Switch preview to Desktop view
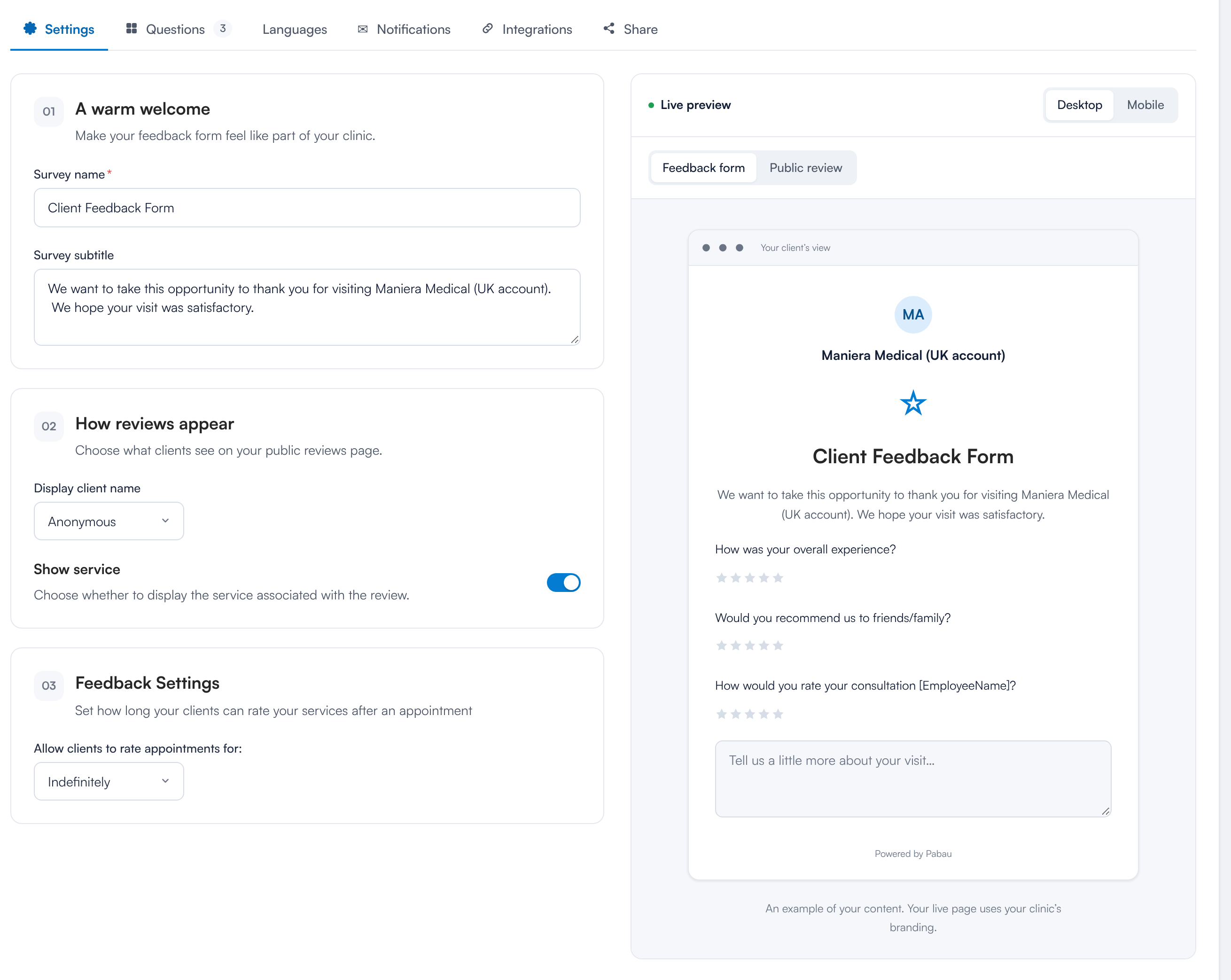This screenshot has width=1231, height=980. (1079, 105)
